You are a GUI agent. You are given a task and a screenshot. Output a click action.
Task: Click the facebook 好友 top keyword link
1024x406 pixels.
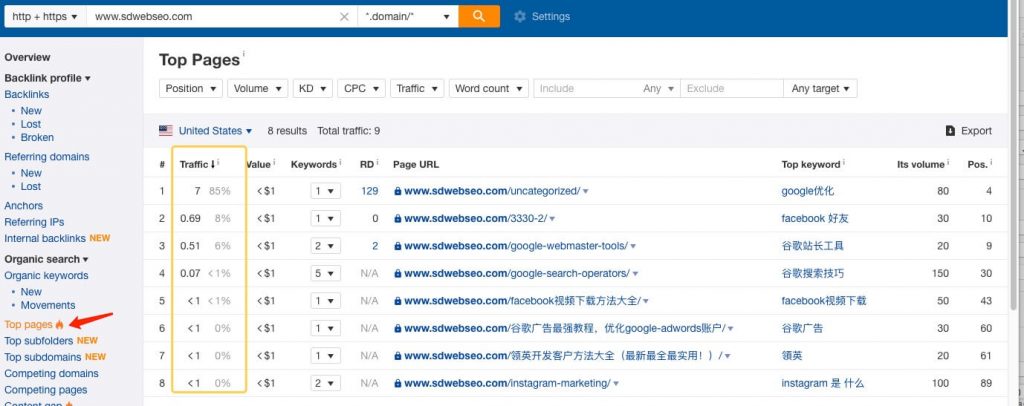pos(815,219)
